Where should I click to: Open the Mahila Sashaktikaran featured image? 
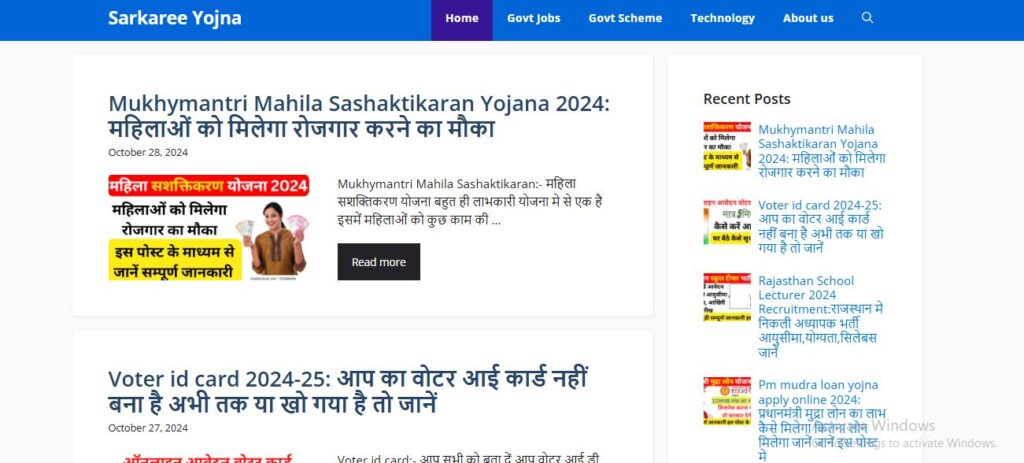pyautogui.click(x=209, y=228)
